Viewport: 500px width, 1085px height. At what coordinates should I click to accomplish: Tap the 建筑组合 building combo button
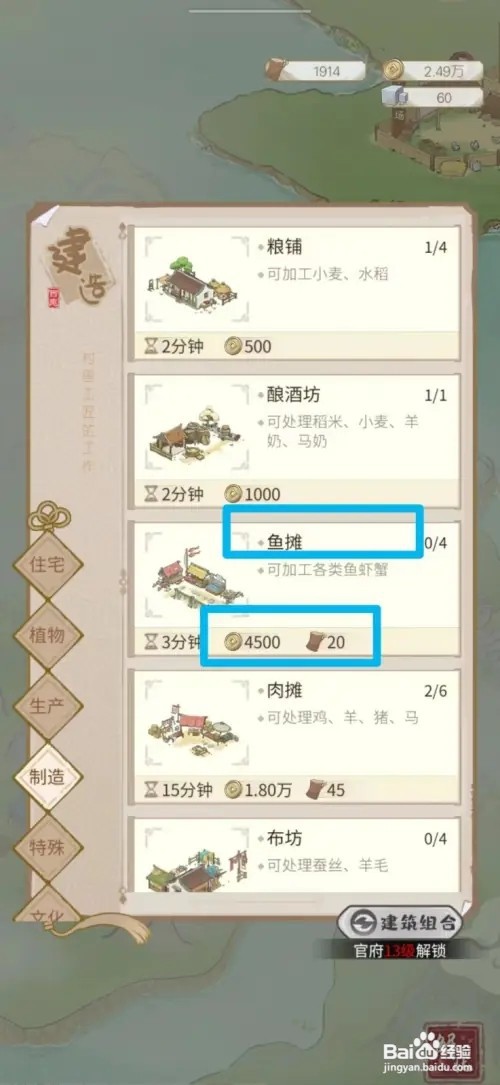[x=399, y=922]
